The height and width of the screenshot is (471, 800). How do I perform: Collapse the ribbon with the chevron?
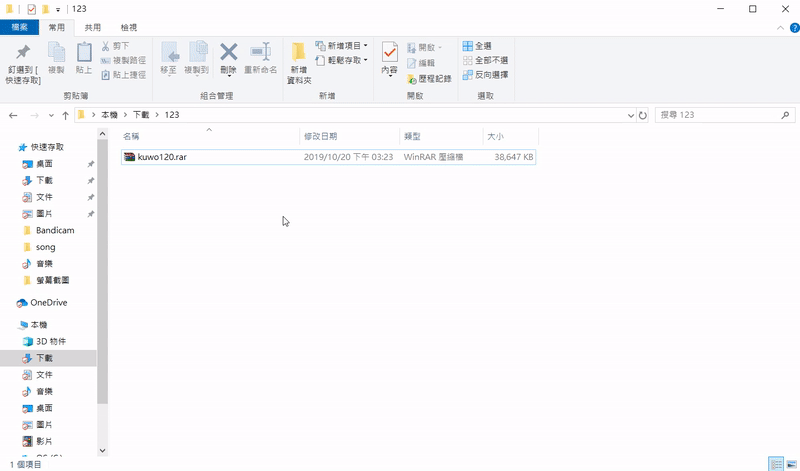pos(780,28)
